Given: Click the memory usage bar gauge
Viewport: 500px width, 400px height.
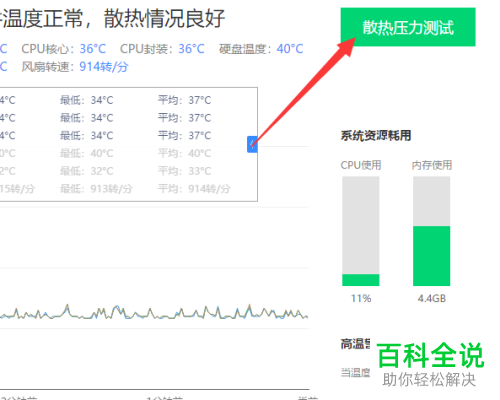Looking at the screenshot, I should click(432, 231).
